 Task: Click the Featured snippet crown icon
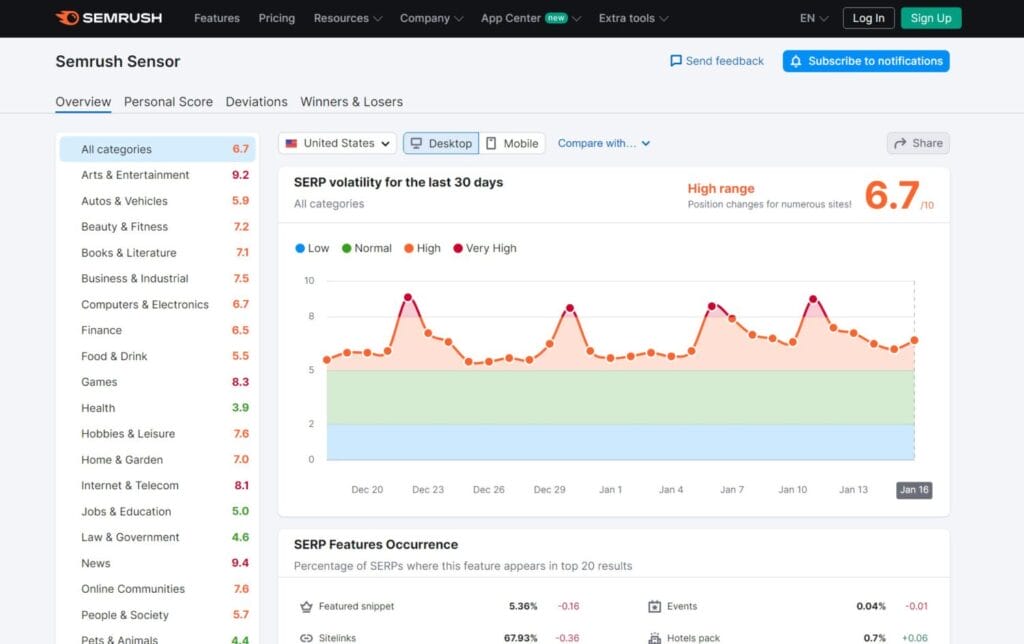[306, 607]
